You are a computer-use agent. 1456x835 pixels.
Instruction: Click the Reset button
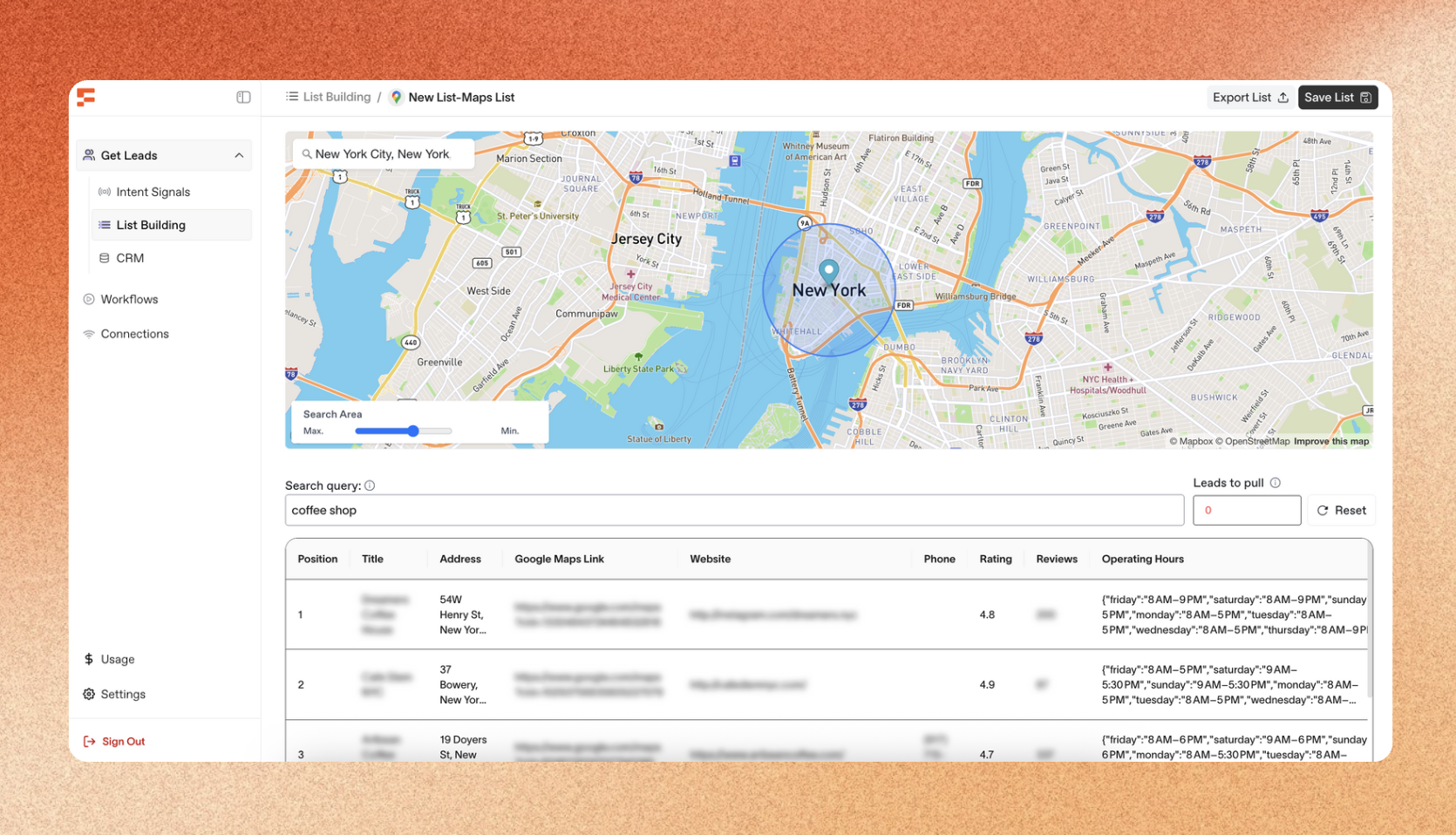pos(1341,511)
